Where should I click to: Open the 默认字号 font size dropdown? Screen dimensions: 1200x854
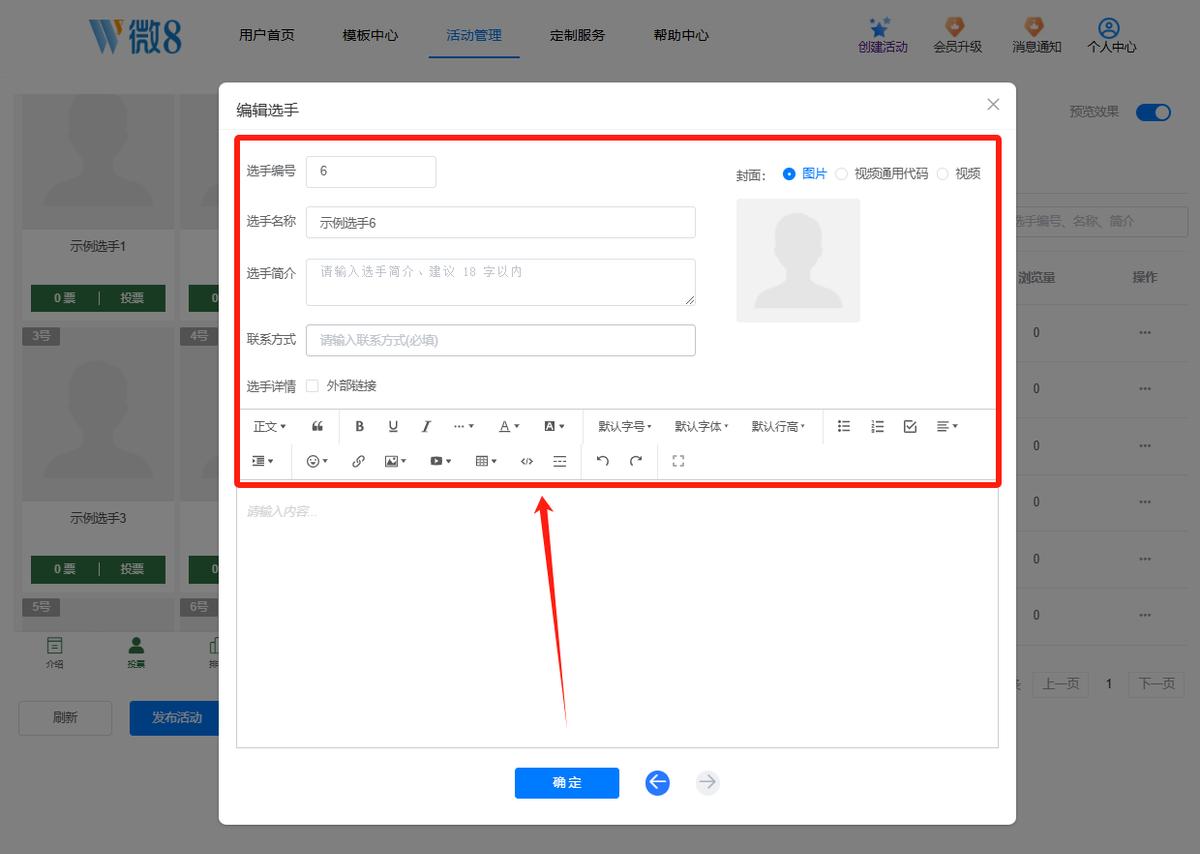[625, 427]
